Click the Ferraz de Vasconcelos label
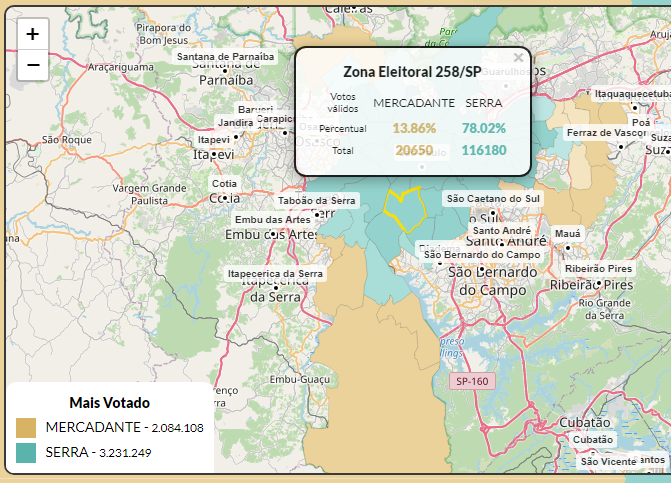This screenshot has height=483, width=671. click(x=607, y=133)
